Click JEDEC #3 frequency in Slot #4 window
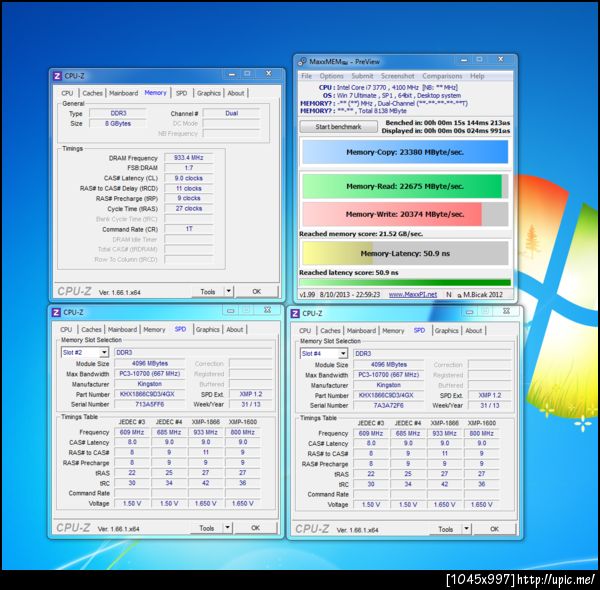The width and height of the screenshot is (600, 590). click(x=371, y=433)
